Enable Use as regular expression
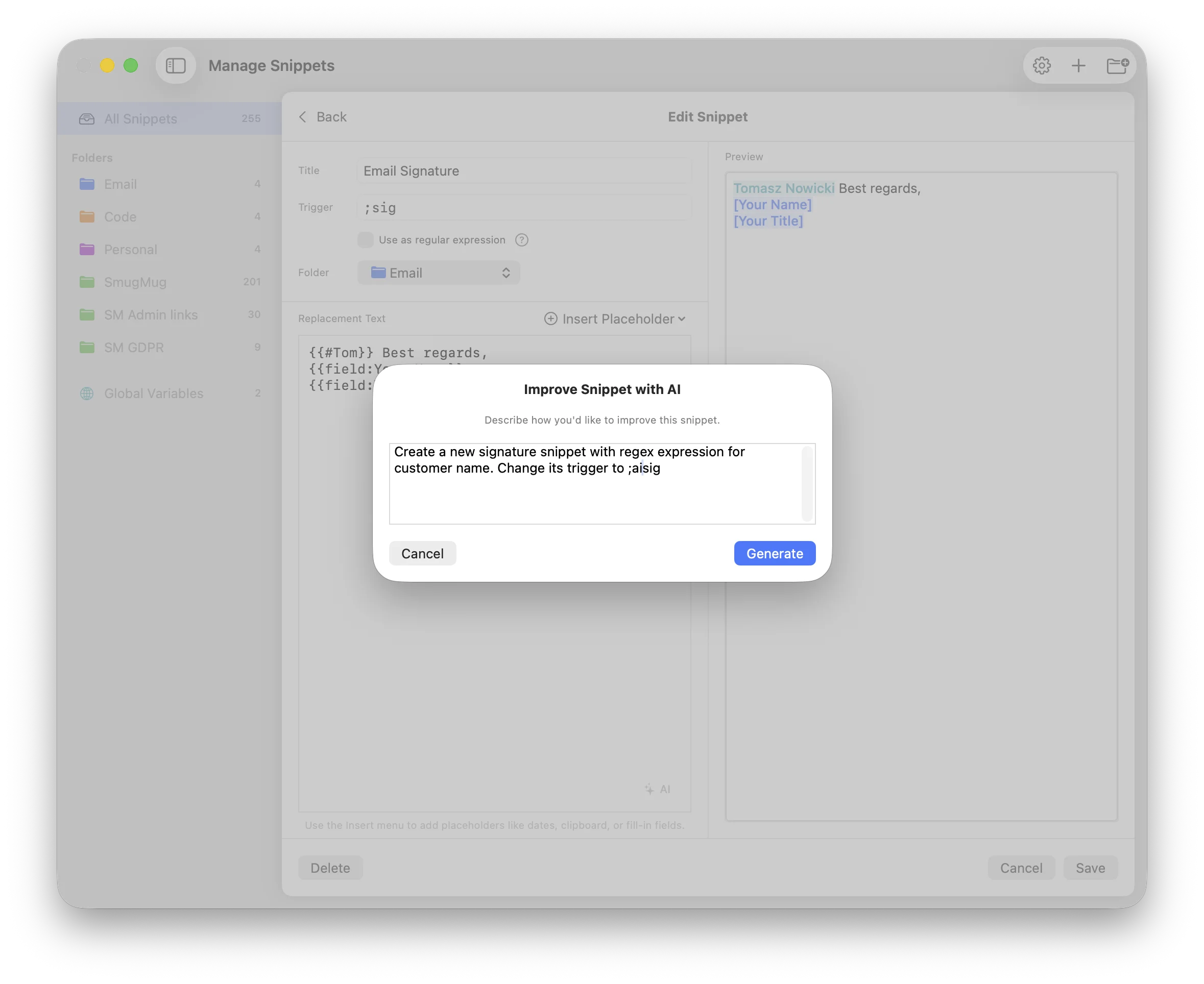This screenshot has height=984, width=1204. click(x=365, y=240)
